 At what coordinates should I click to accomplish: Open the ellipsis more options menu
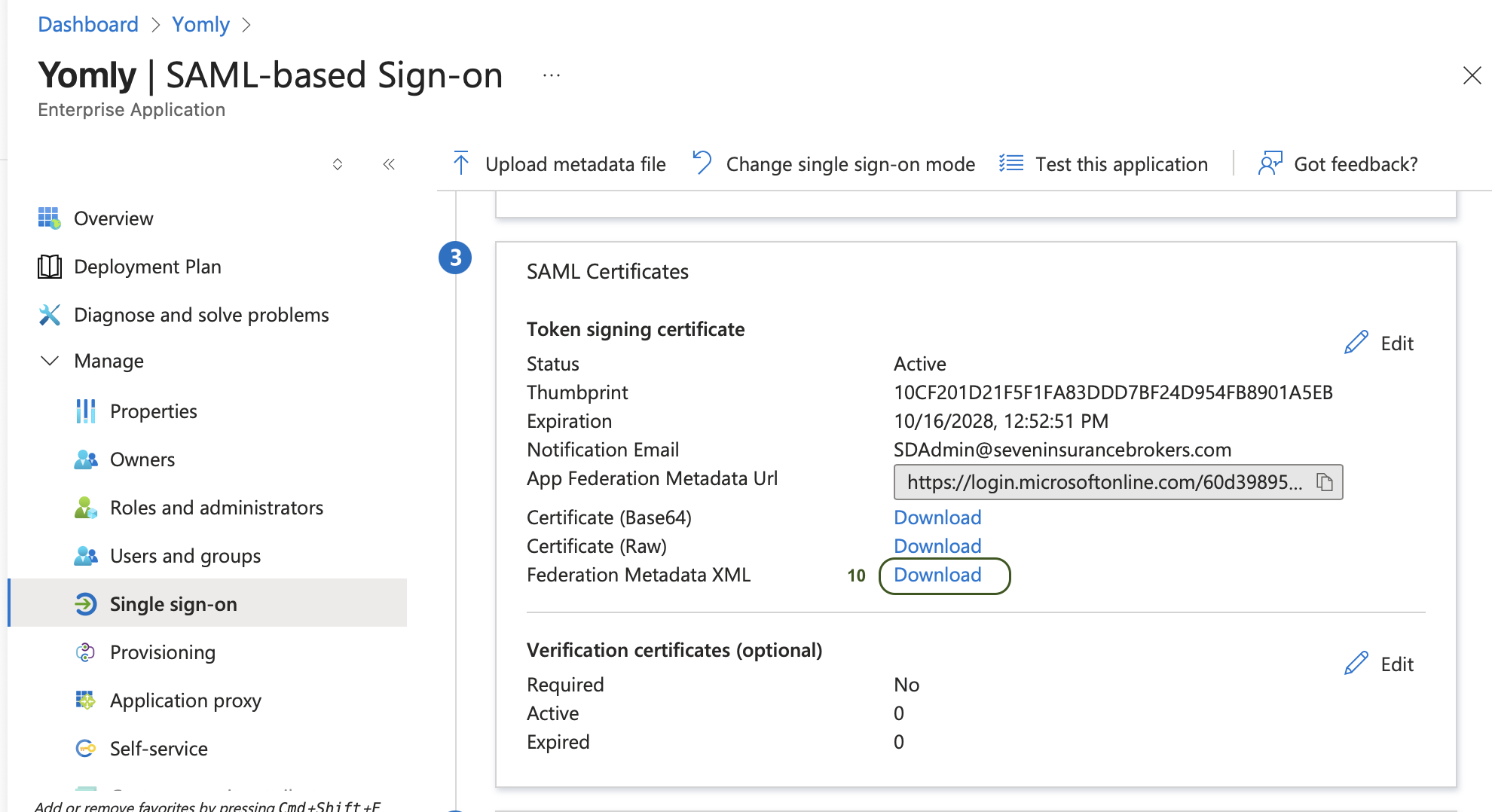coord(552,75)
